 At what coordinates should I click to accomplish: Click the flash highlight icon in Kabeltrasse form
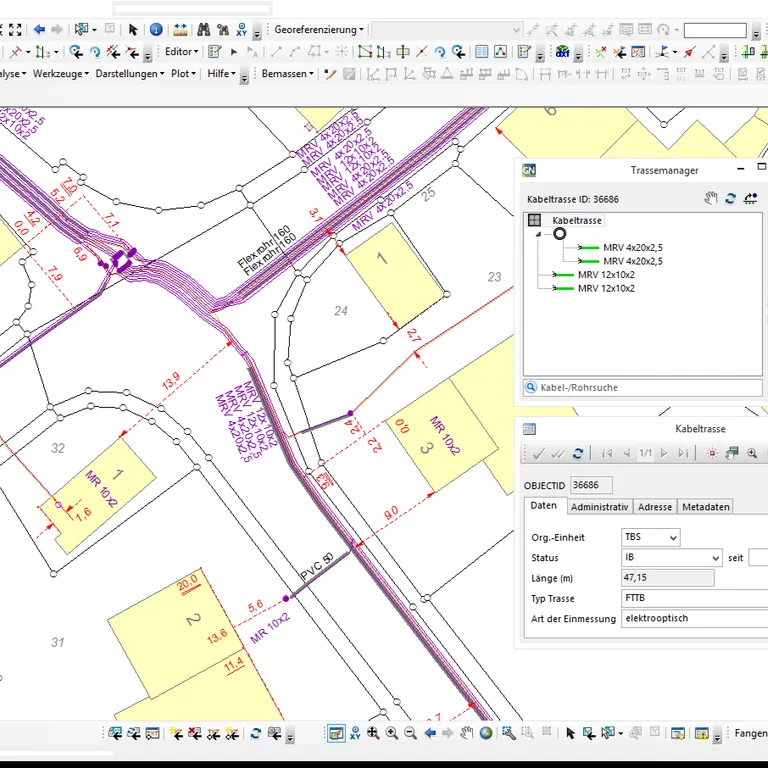click(x=712, y=454)
